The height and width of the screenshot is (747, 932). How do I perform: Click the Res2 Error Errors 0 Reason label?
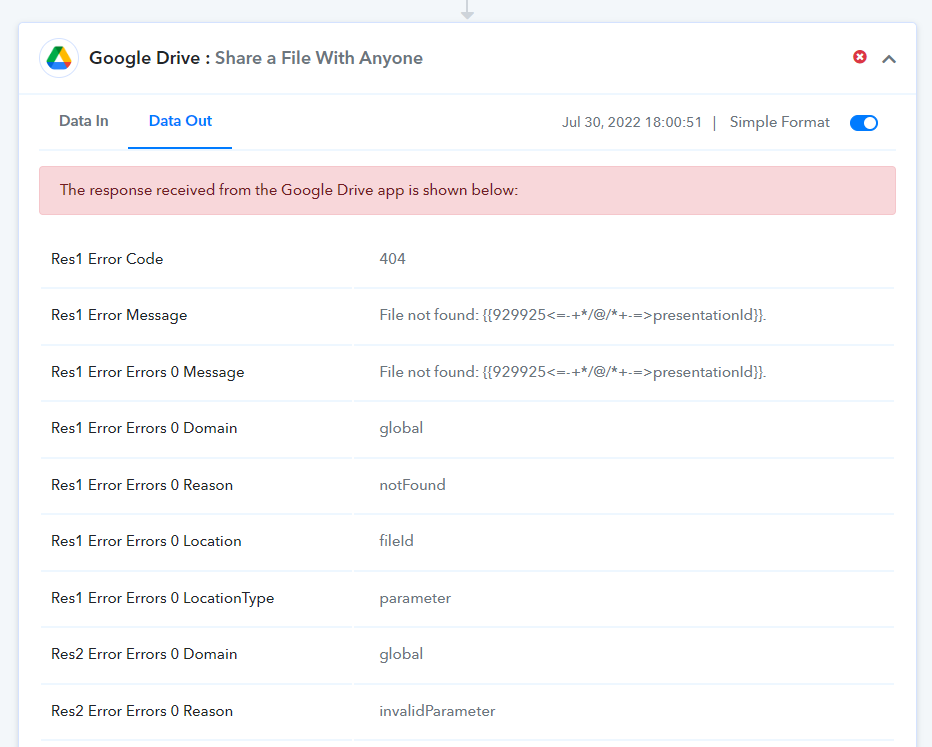[x=142, y=711]
